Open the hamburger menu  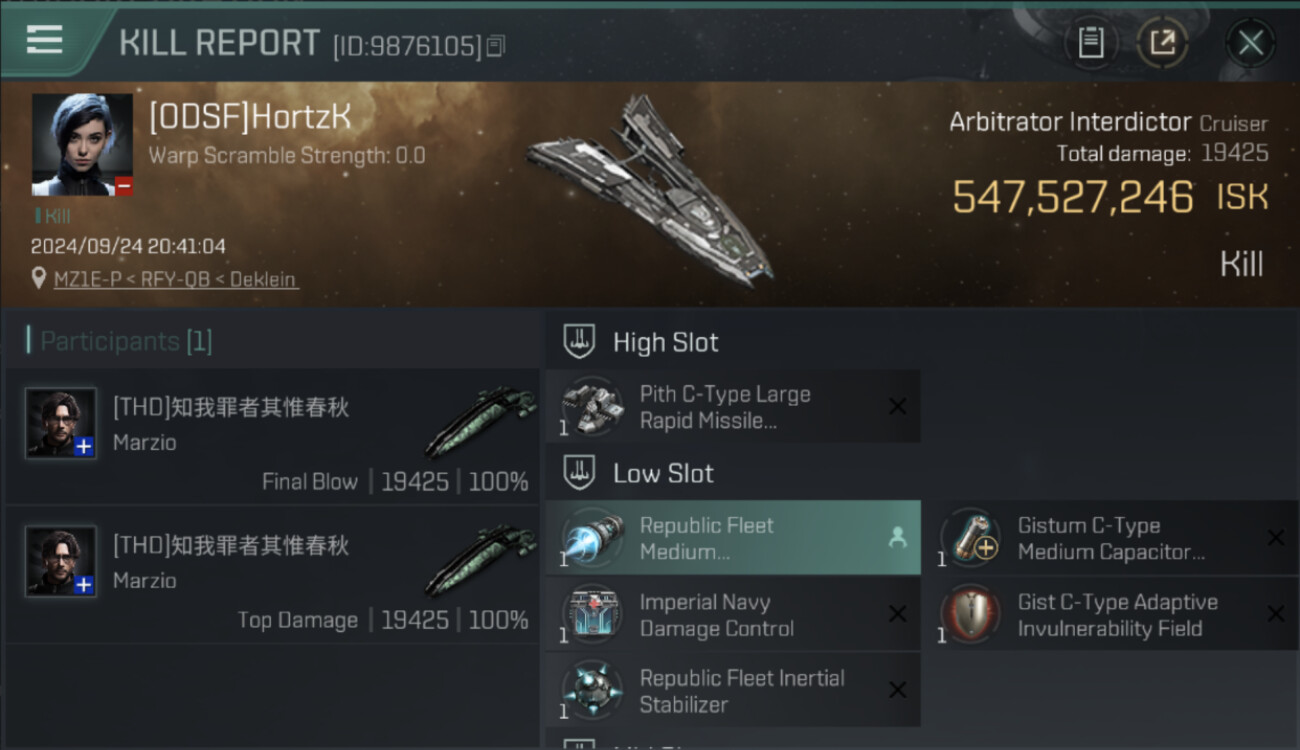(x=45, y=40)
